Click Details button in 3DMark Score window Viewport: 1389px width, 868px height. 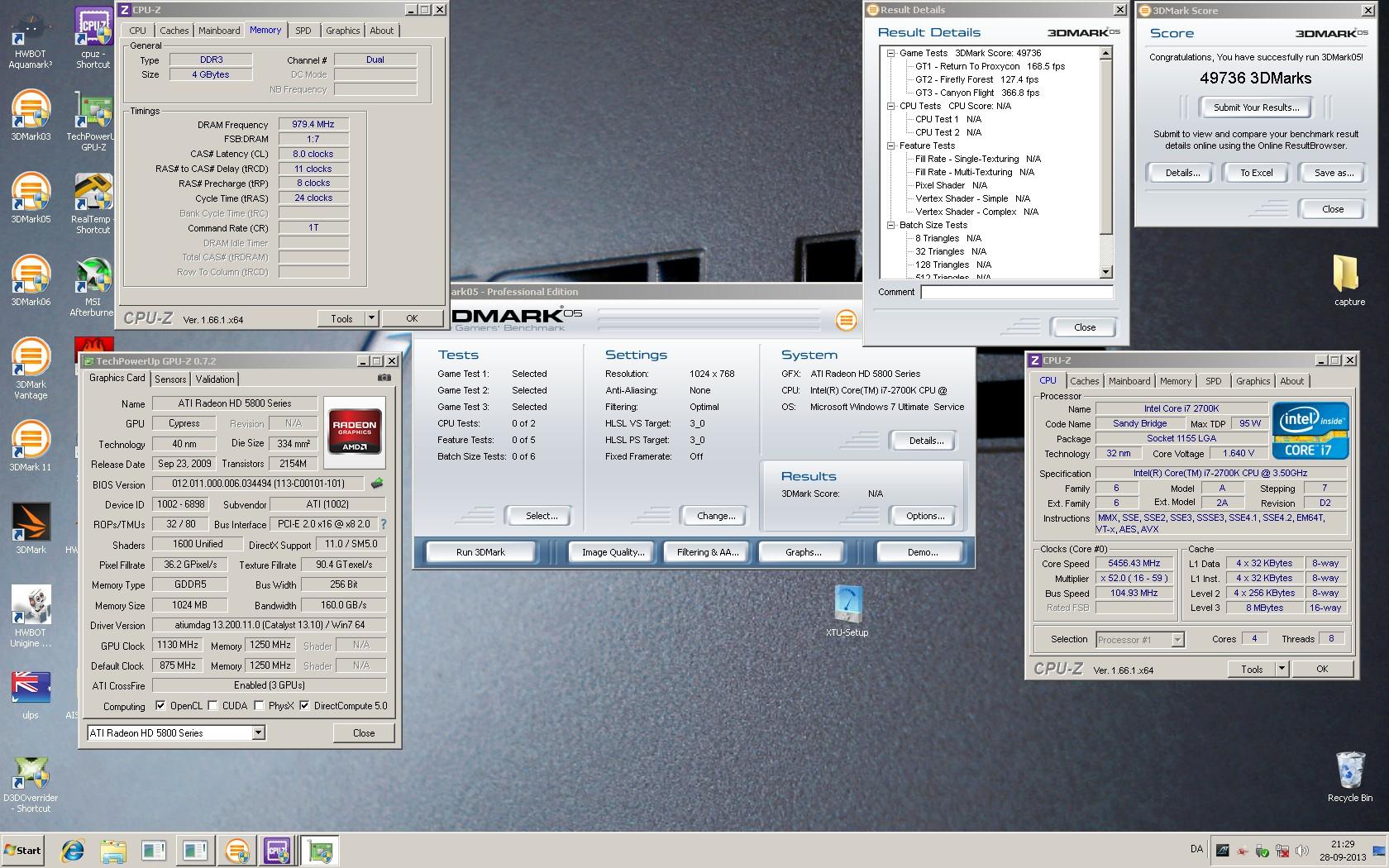click(x=1182, y=173)
